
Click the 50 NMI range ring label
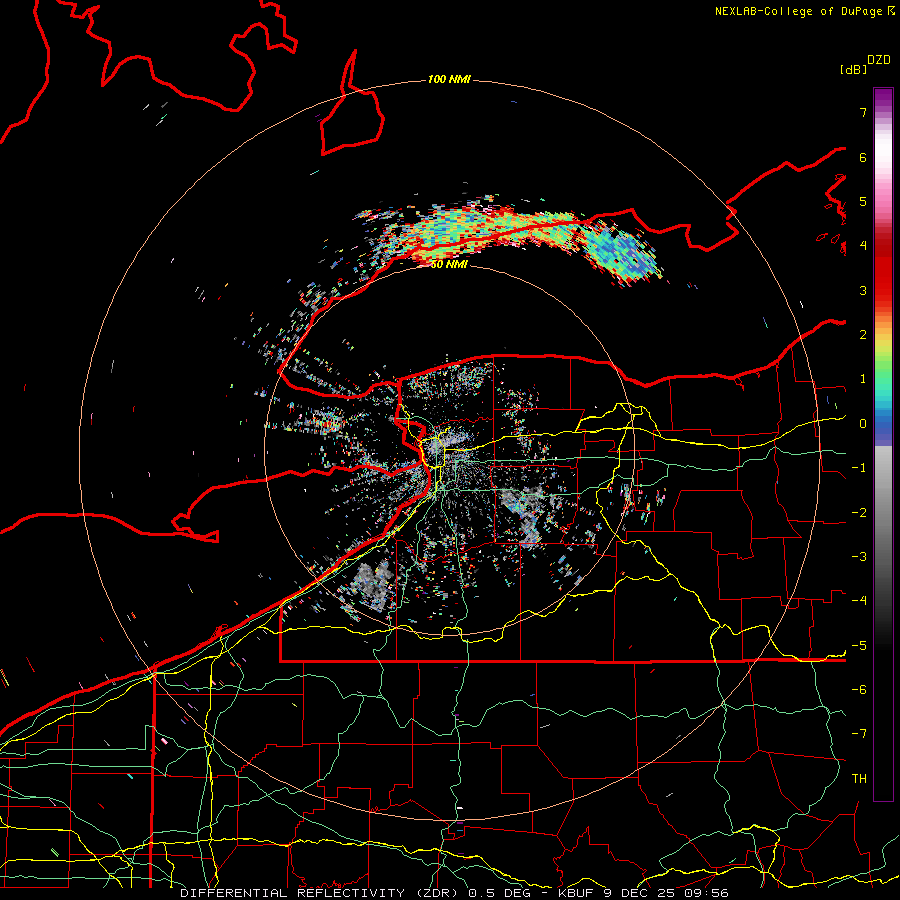pos(449,265)
